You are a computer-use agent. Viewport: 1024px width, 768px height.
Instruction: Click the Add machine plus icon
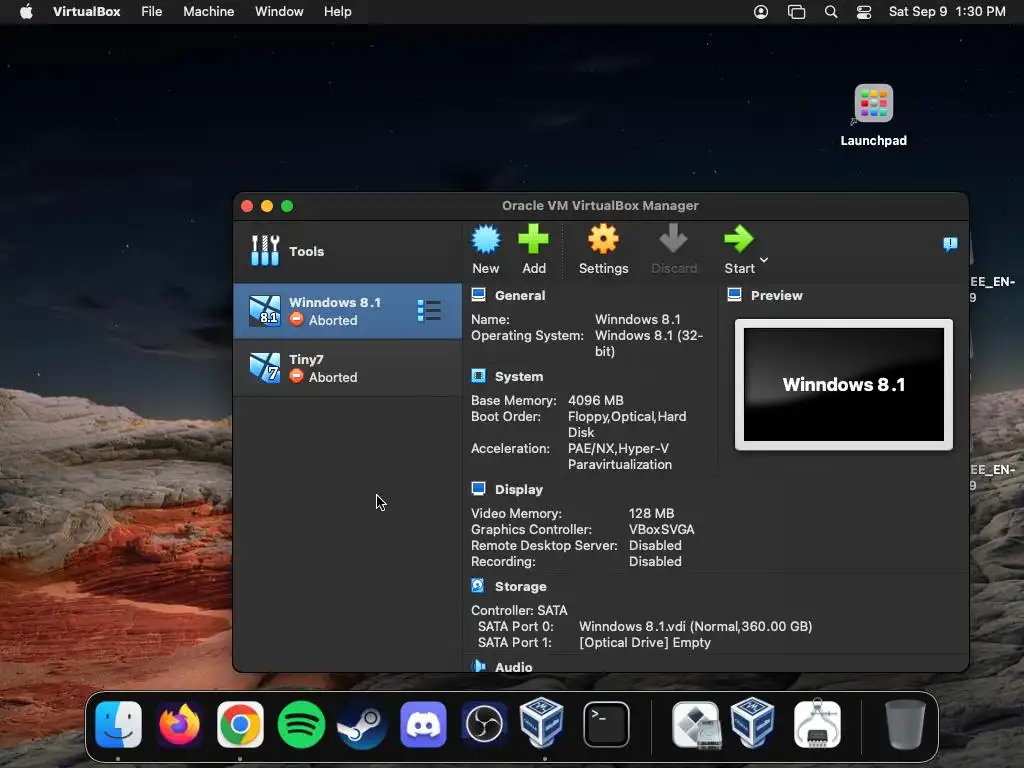[534, 240]
